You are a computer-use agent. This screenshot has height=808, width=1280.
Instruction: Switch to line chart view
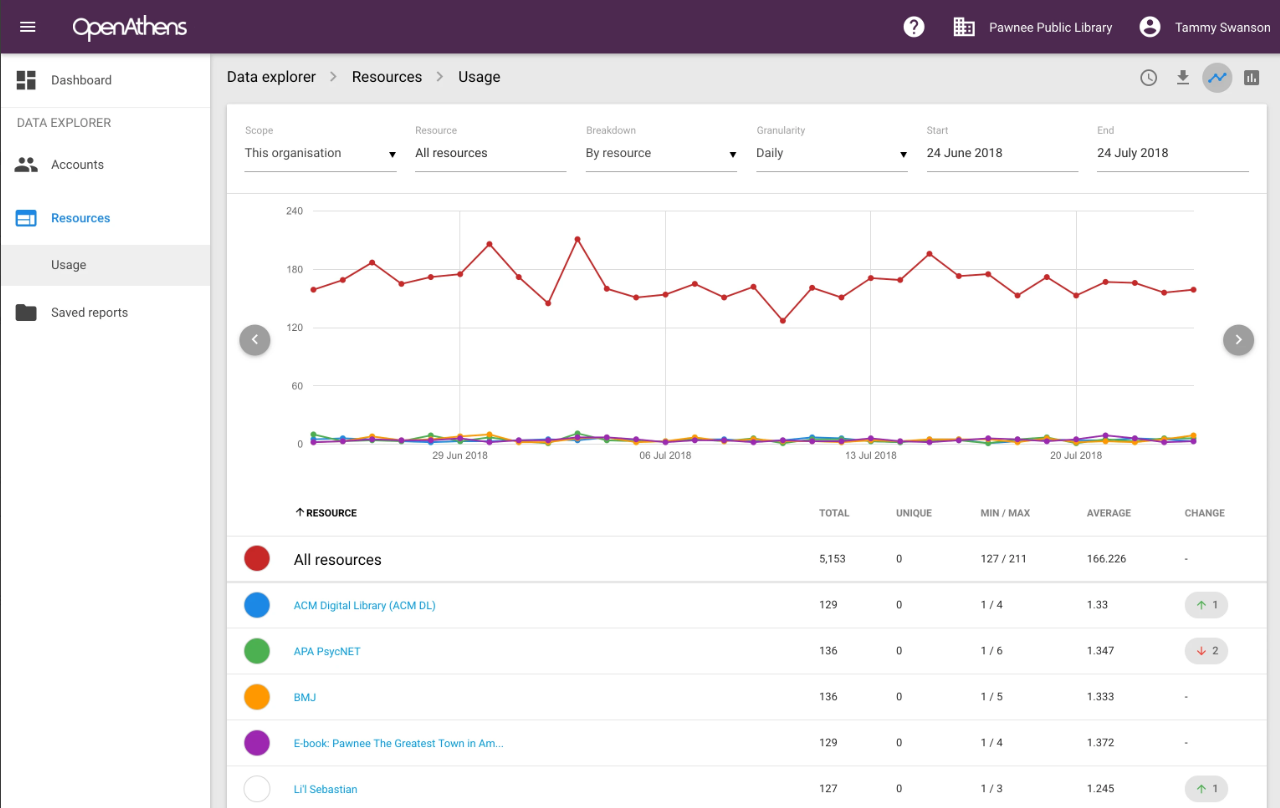[1217, 78]
